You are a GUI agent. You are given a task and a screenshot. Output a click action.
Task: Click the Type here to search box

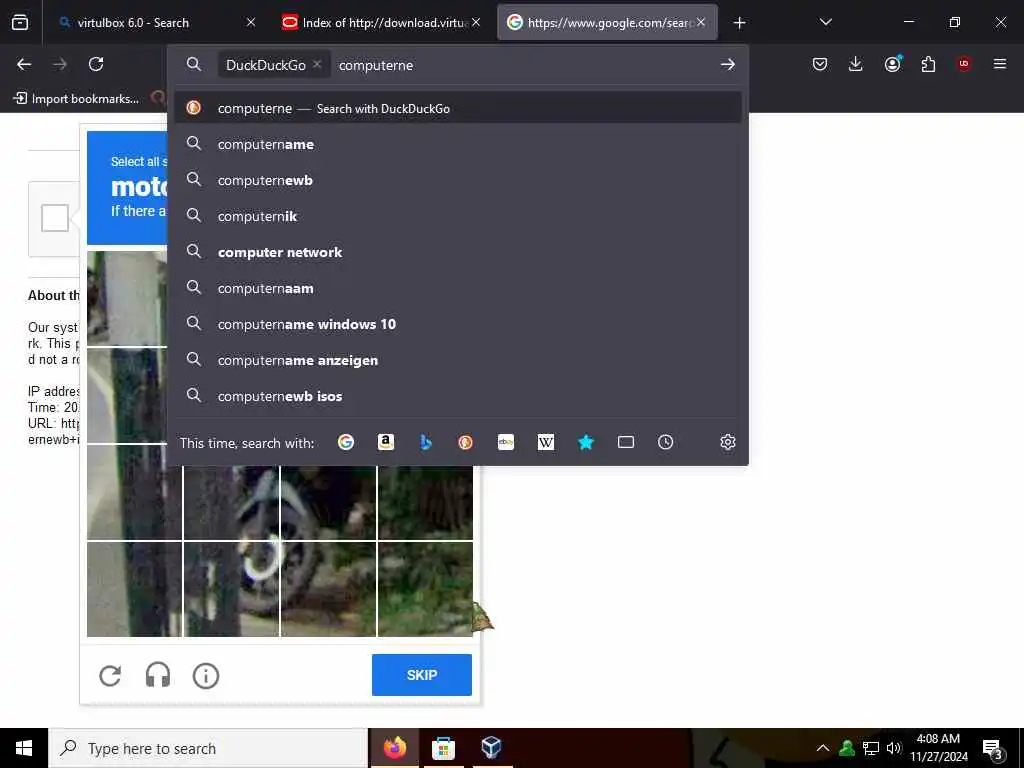pos(208,748)
